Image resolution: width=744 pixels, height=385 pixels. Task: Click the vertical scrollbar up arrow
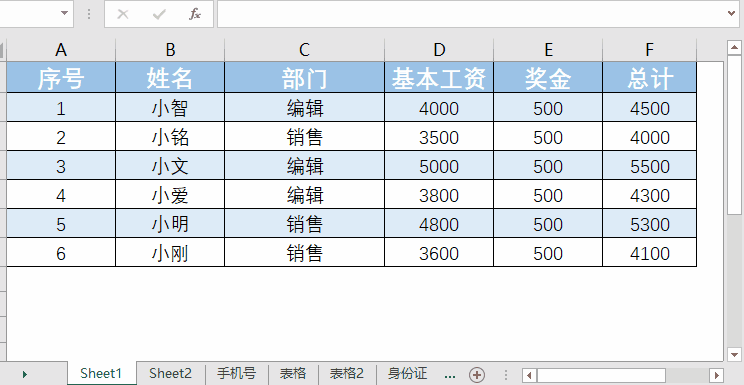click(735, 47)
